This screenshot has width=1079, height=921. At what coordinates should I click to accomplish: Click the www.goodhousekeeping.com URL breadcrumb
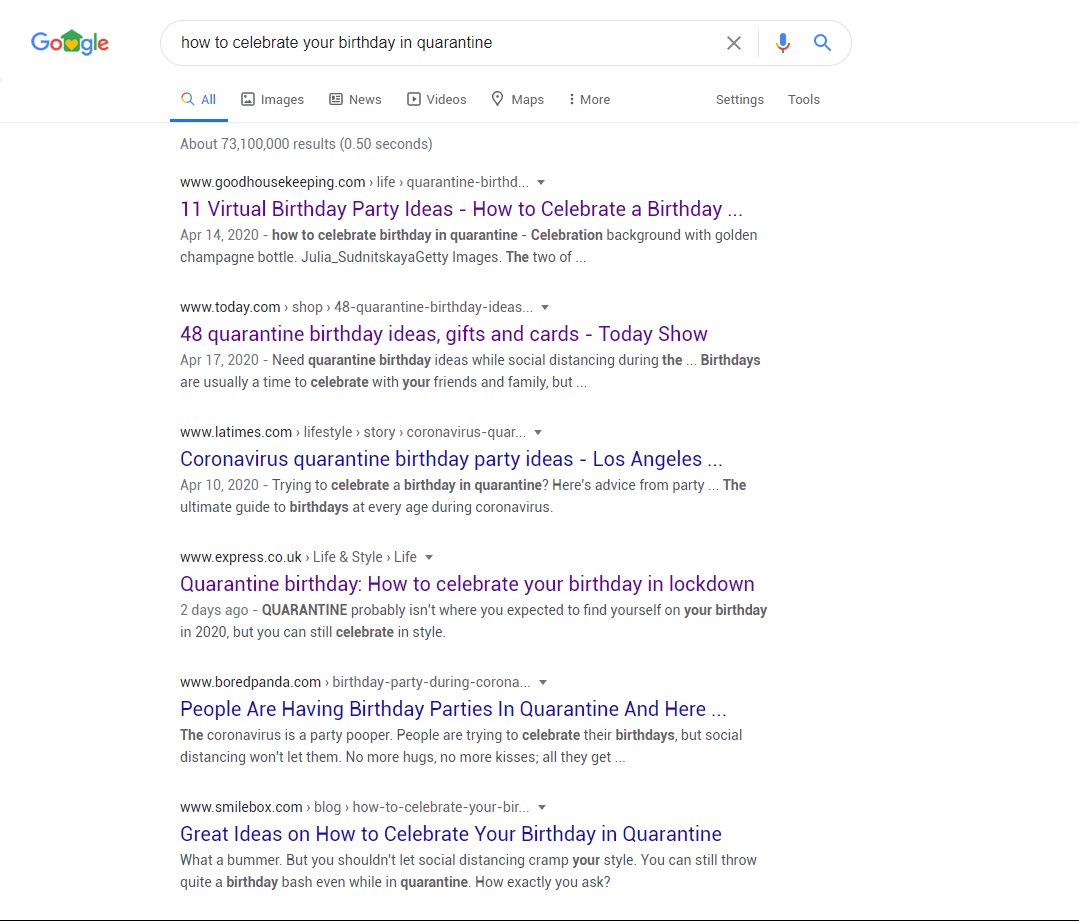(354, 182)
